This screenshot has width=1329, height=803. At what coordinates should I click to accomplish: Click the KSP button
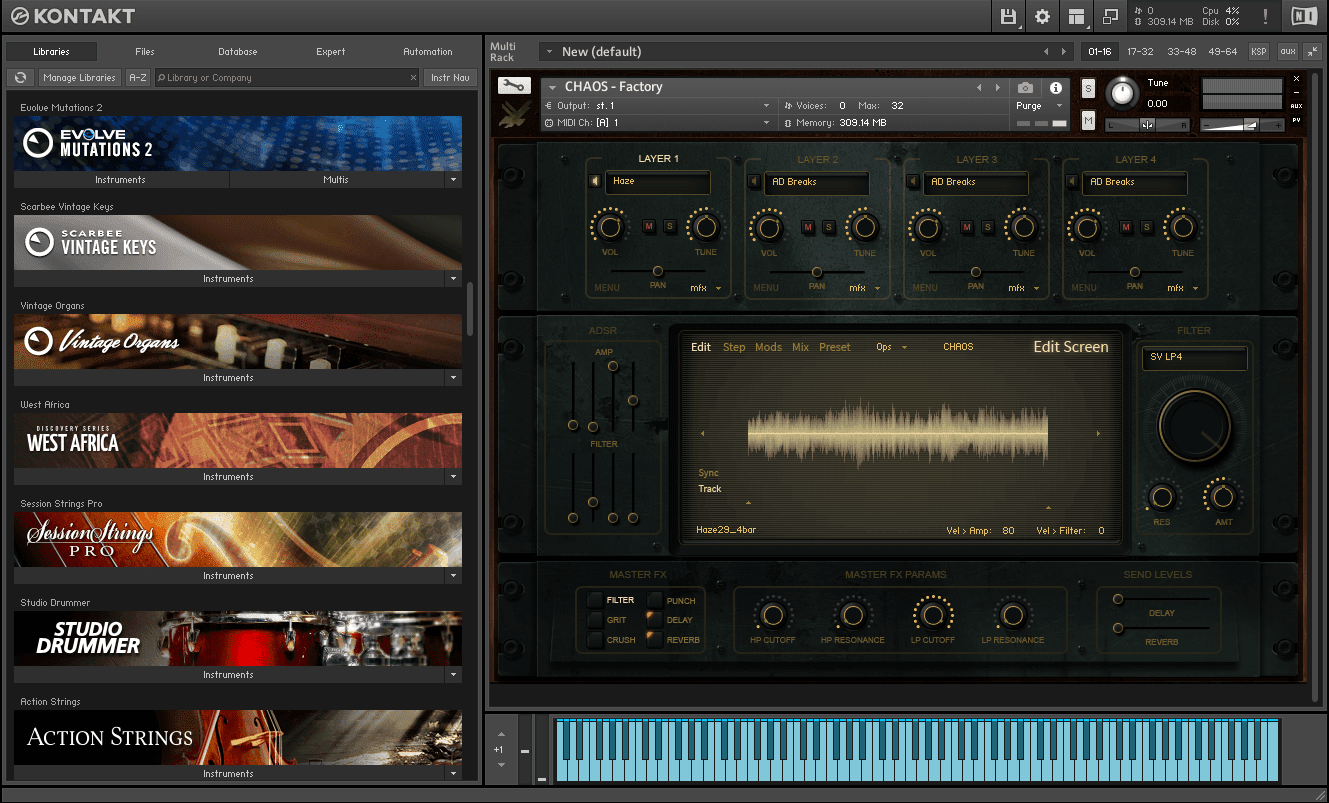(x=1259, y=51)
